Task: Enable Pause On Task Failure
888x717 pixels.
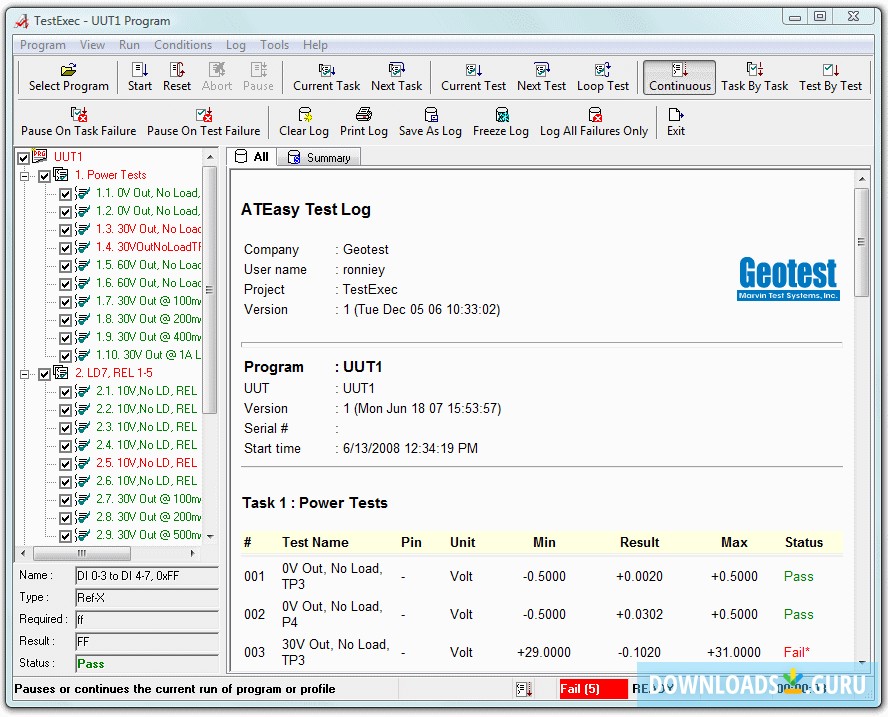Action: tap(79, 121)
